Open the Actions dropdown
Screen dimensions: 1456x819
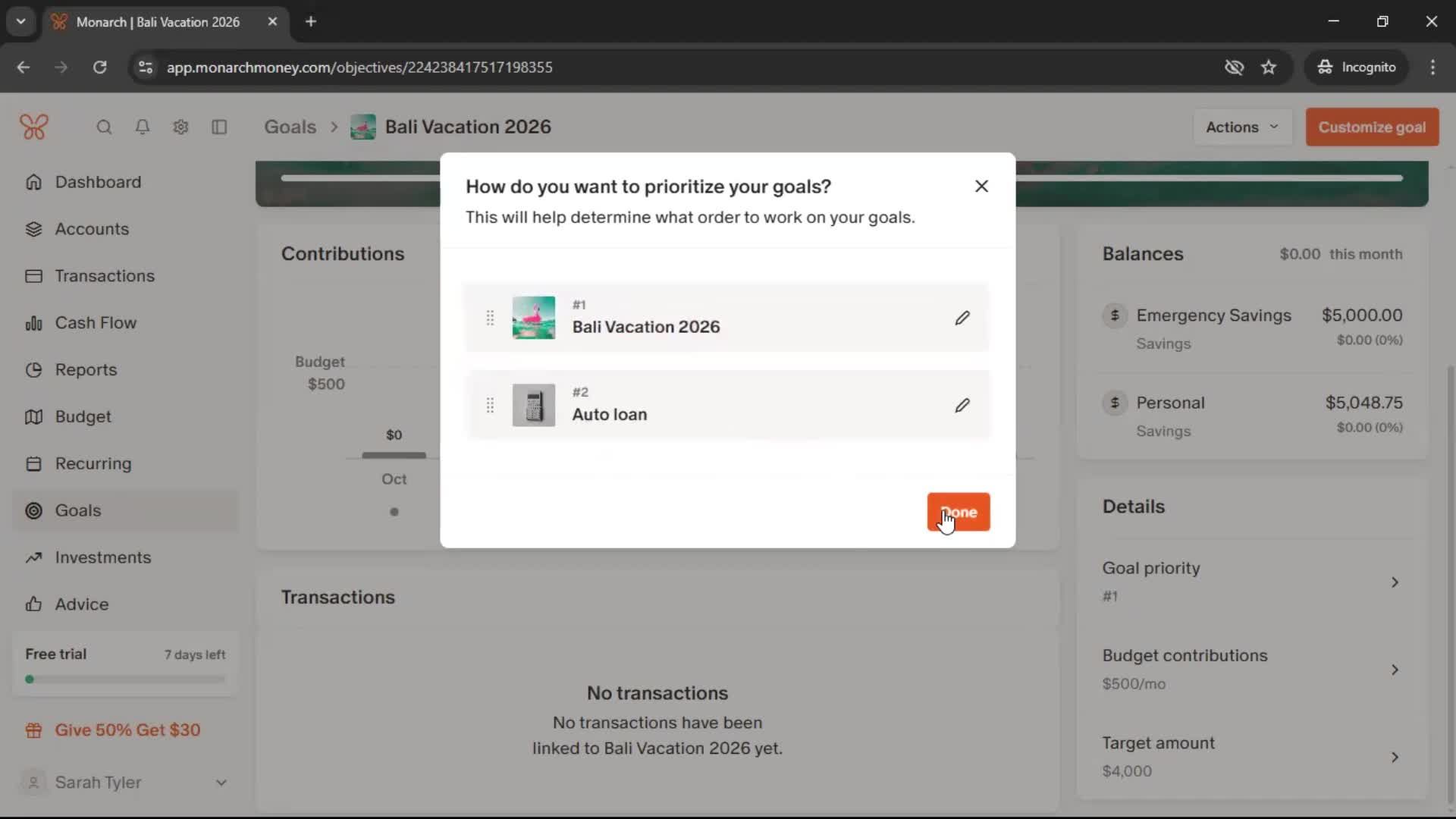click(x=1241, y=127)
